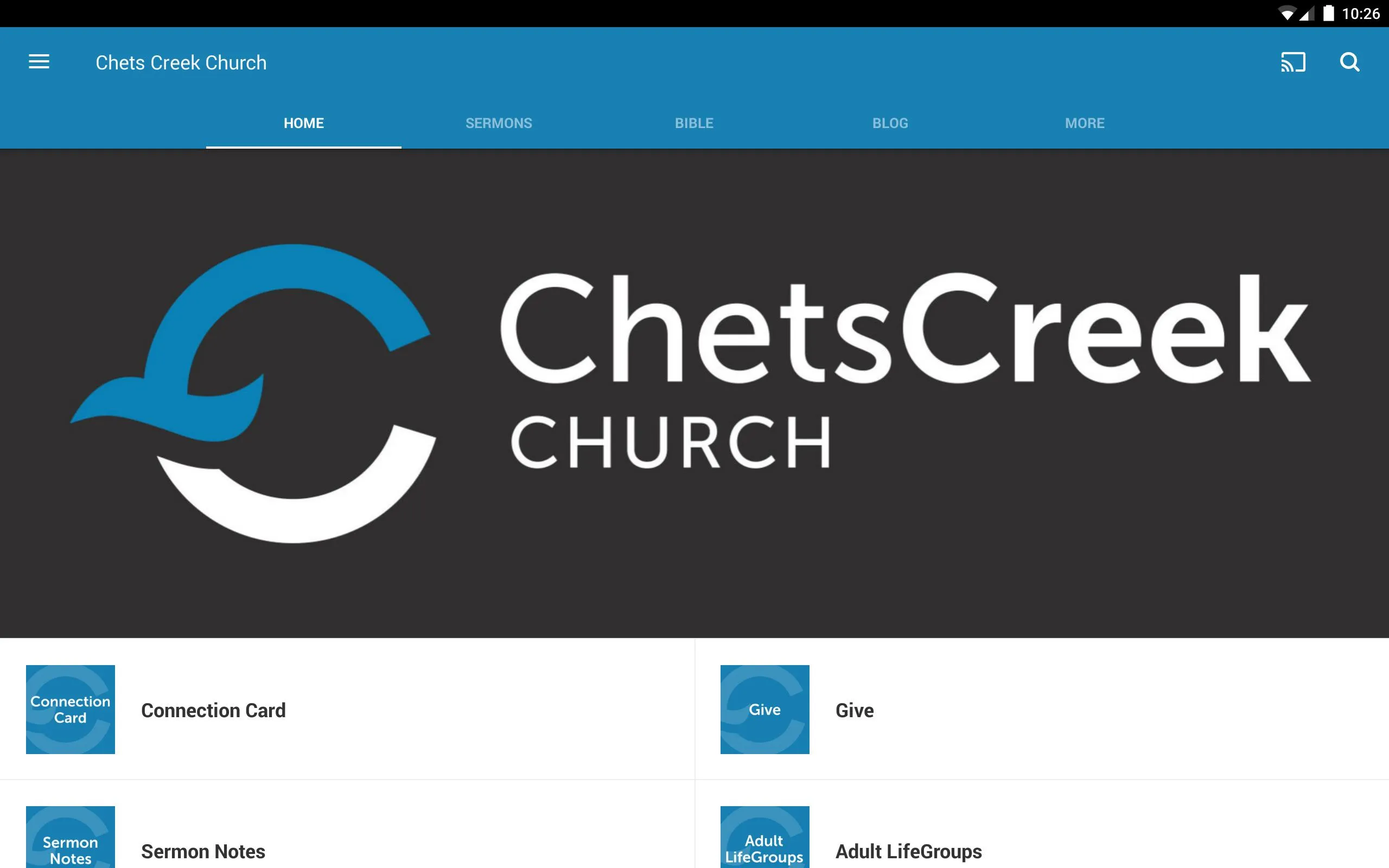Open the BLOG tab

point(890,123)
